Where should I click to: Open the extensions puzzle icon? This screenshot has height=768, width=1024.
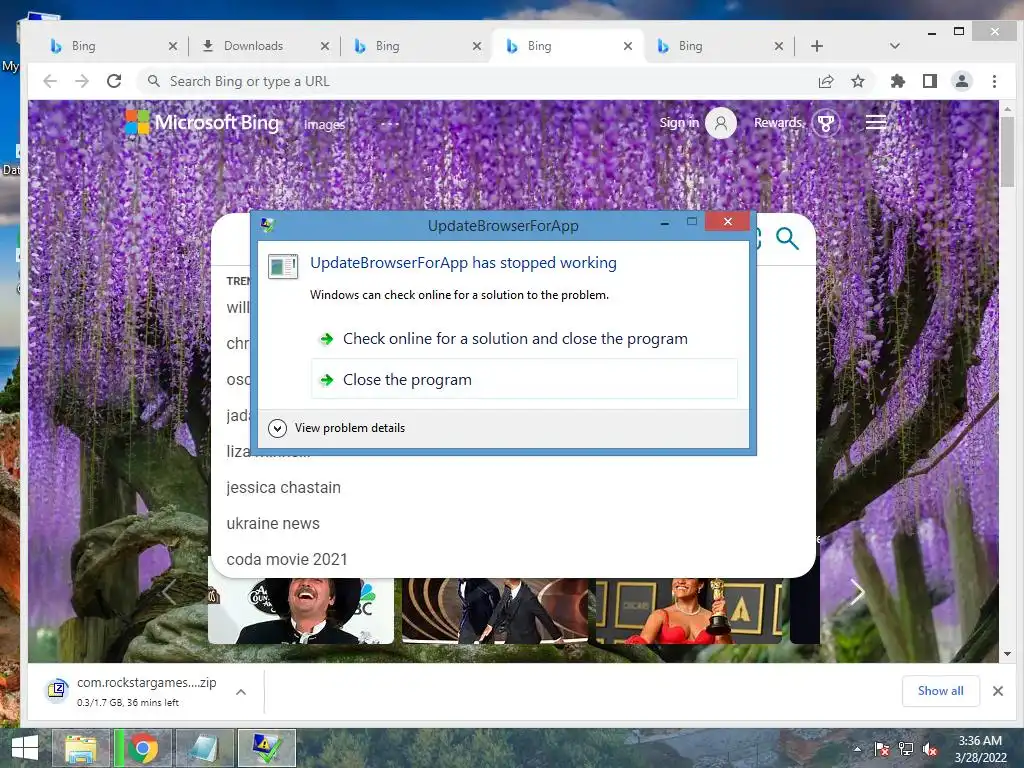click(x=898, y=81)
